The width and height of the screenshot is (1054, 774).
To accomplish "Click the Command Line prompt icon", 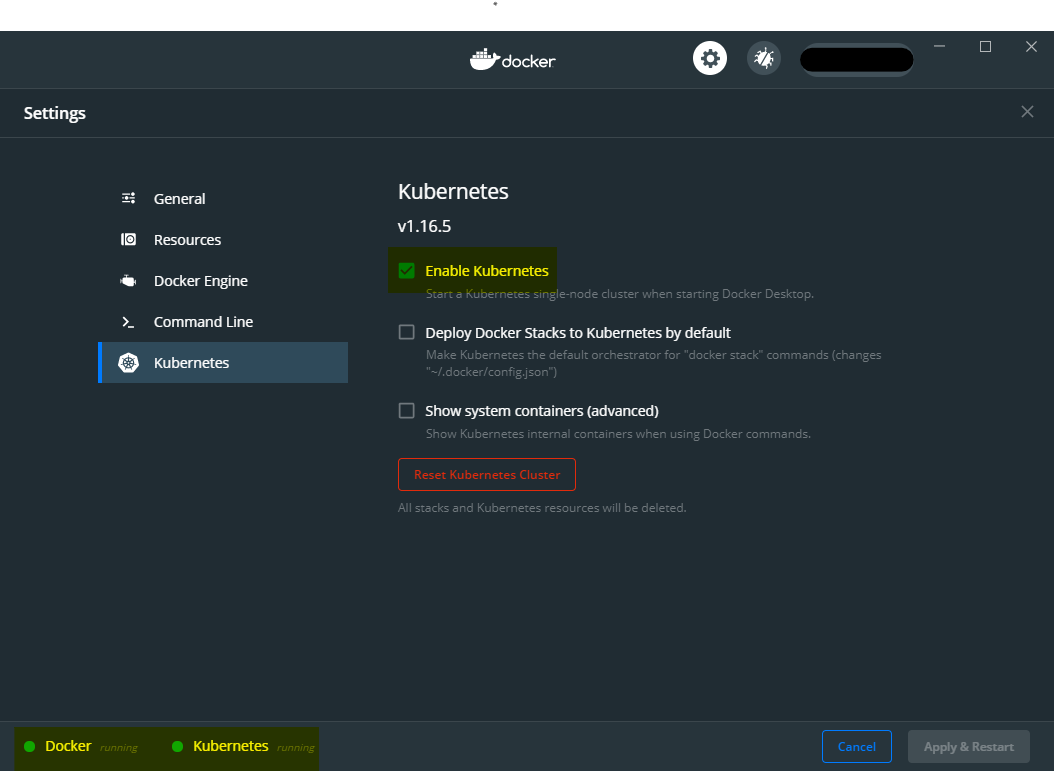I will tap(128, 322).
